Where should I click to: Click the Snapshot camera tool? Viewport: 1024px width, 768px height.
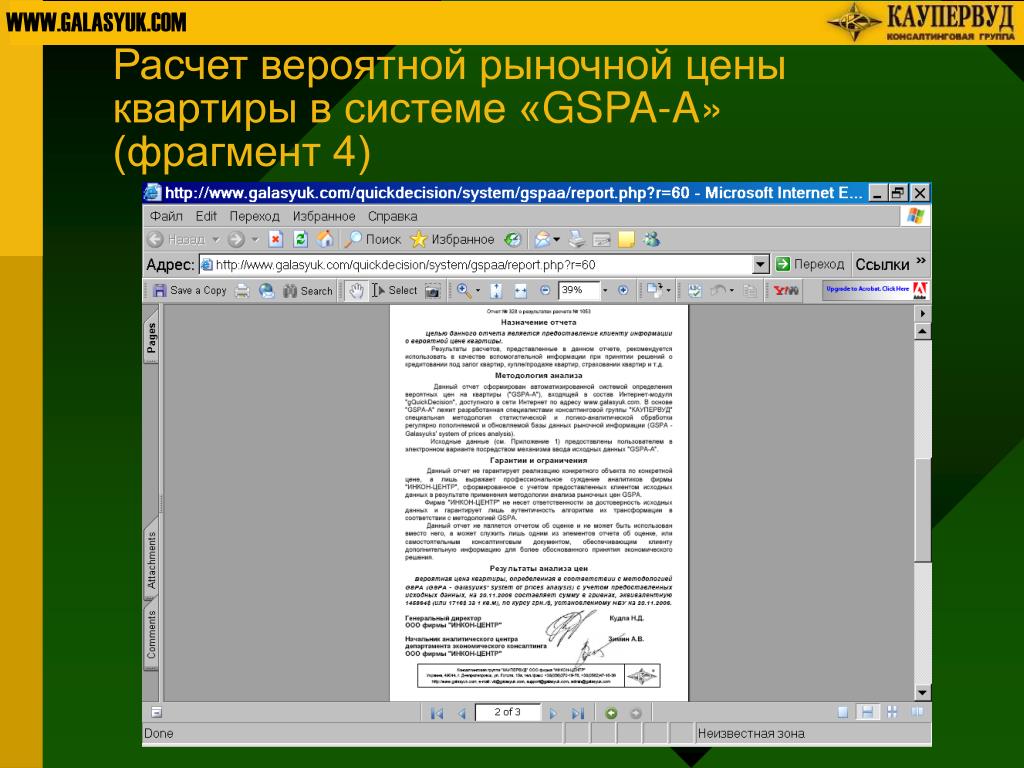pos(433,291)
